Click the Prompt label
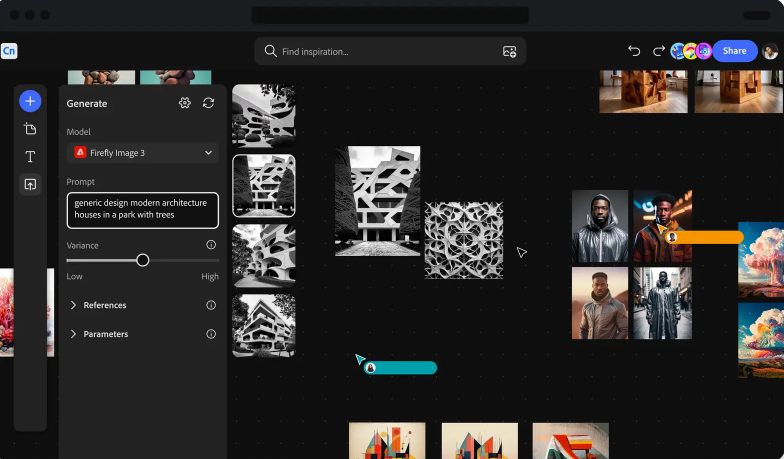The width and height of the screenshot is (784, 459). 80,182
